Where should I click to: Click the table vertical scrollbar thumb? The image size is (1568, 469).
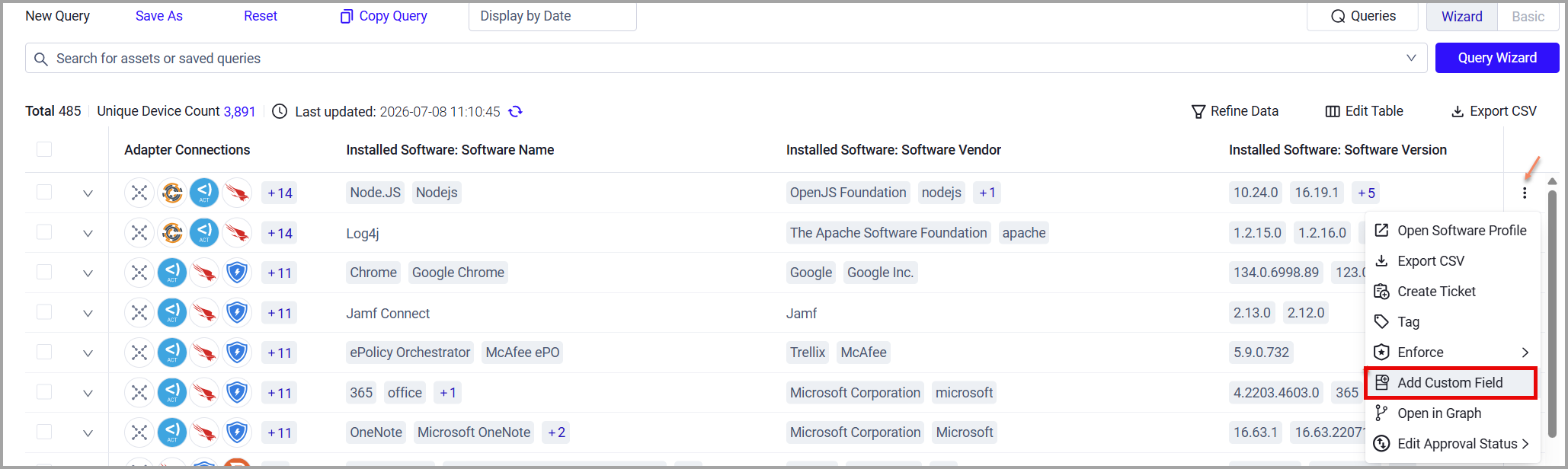tap(1552, 314)
